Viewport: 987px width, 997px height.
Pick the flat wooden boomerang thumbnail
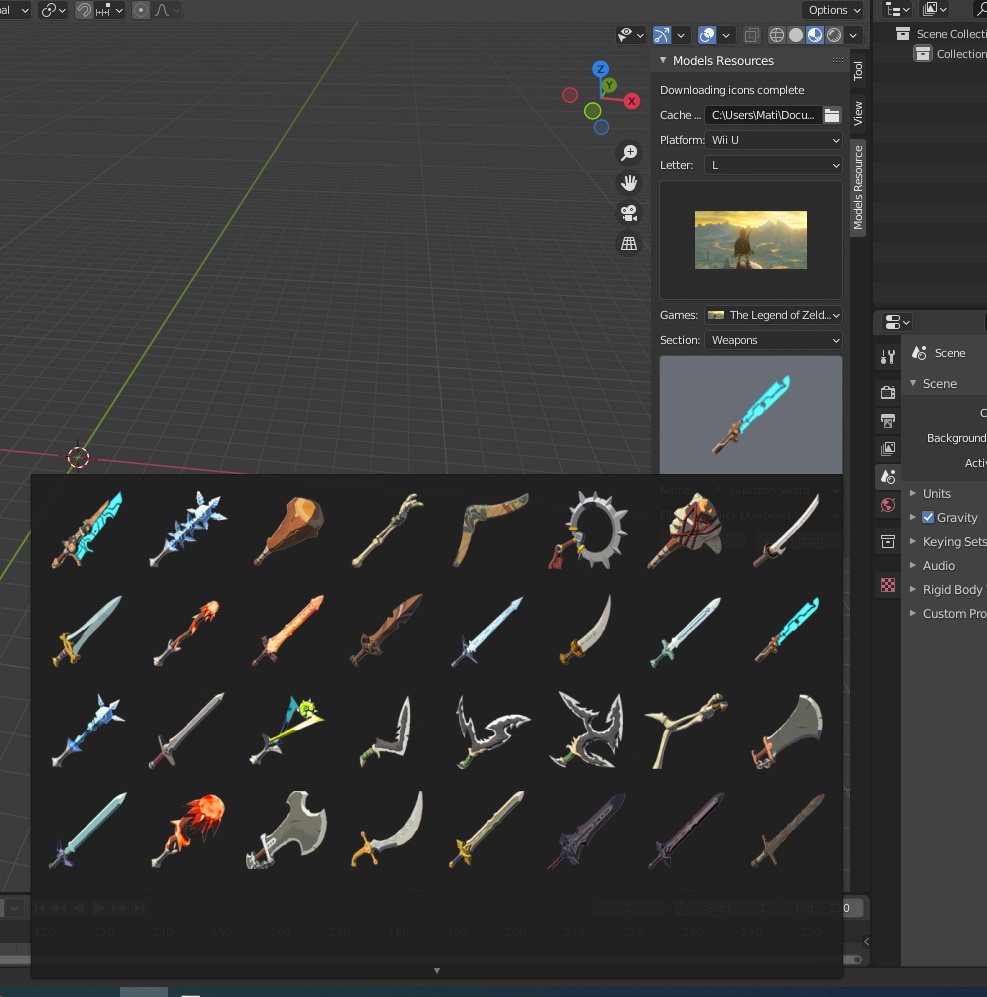pos(490,530)
